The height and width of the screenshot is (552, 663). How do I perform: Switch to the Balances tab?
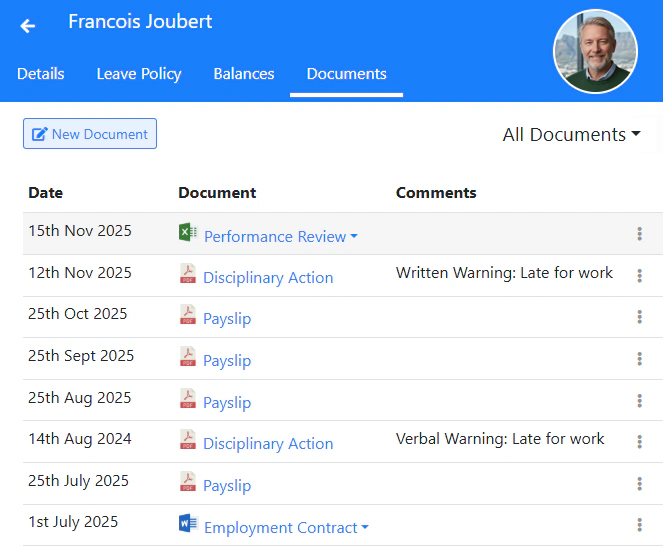coord(244,74)
